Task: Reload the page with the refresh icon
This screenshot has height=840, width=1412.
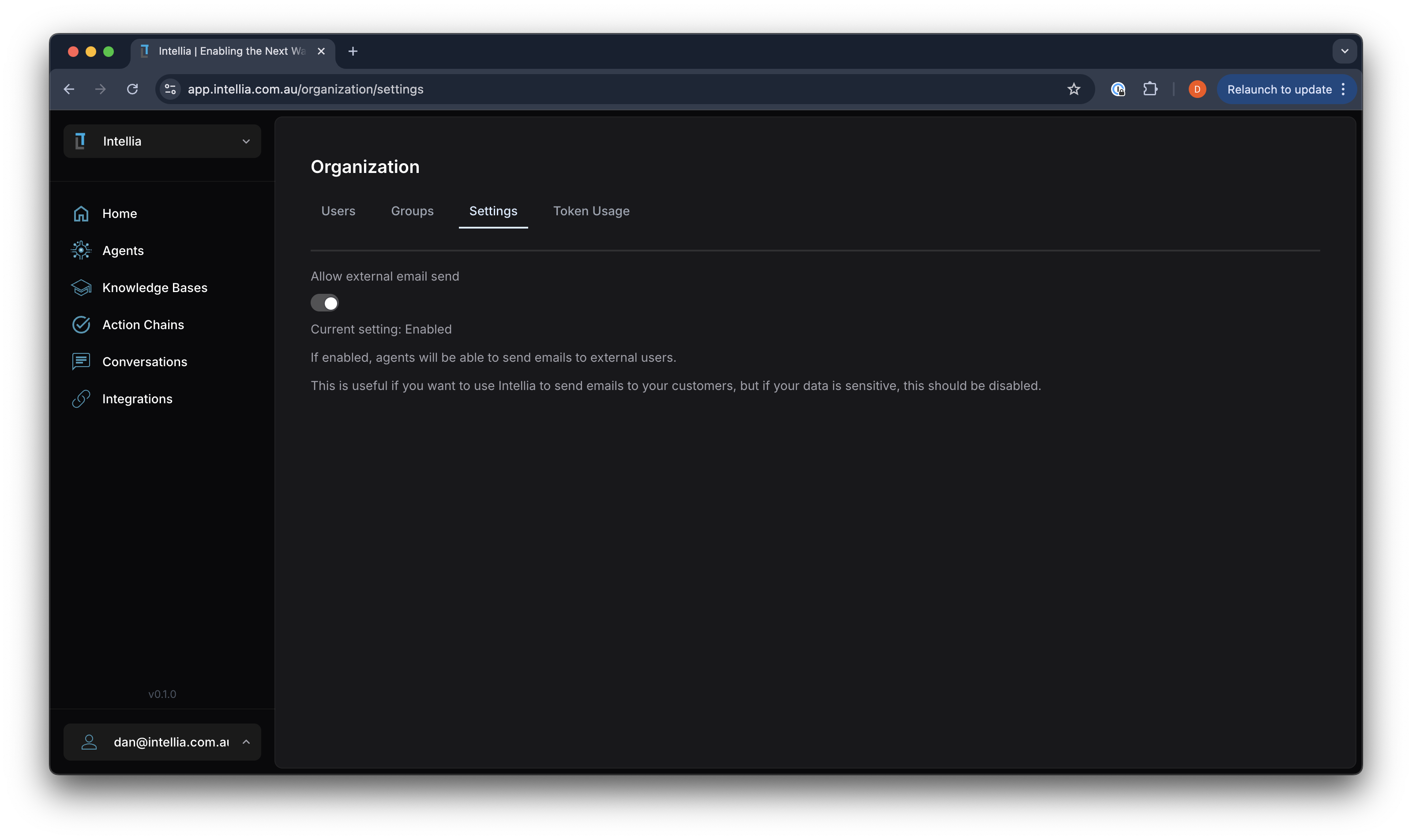Action: 132,89
